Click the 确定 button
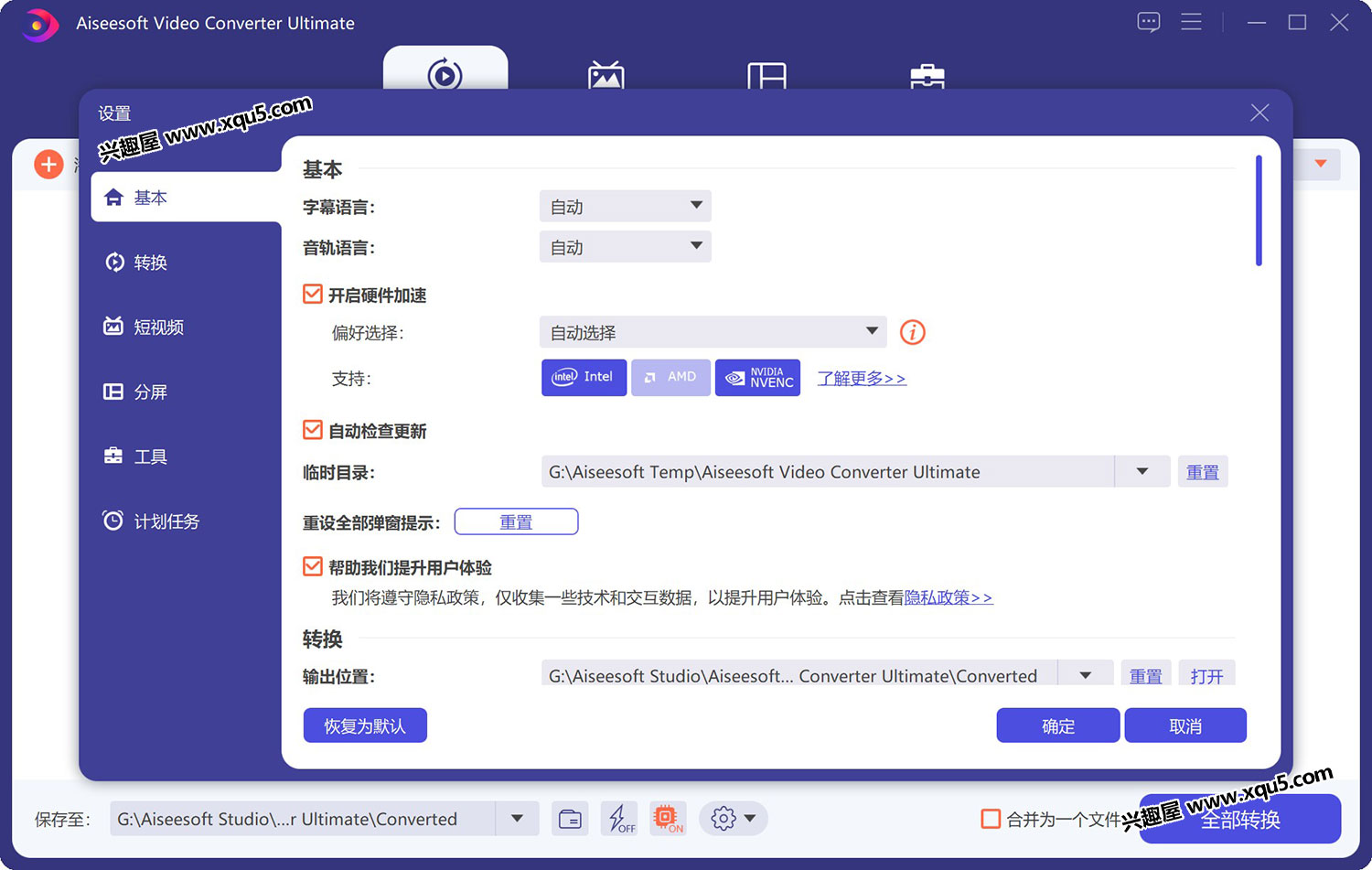1372x870 pixels. pyautogui.click(x=1058, y=725)
